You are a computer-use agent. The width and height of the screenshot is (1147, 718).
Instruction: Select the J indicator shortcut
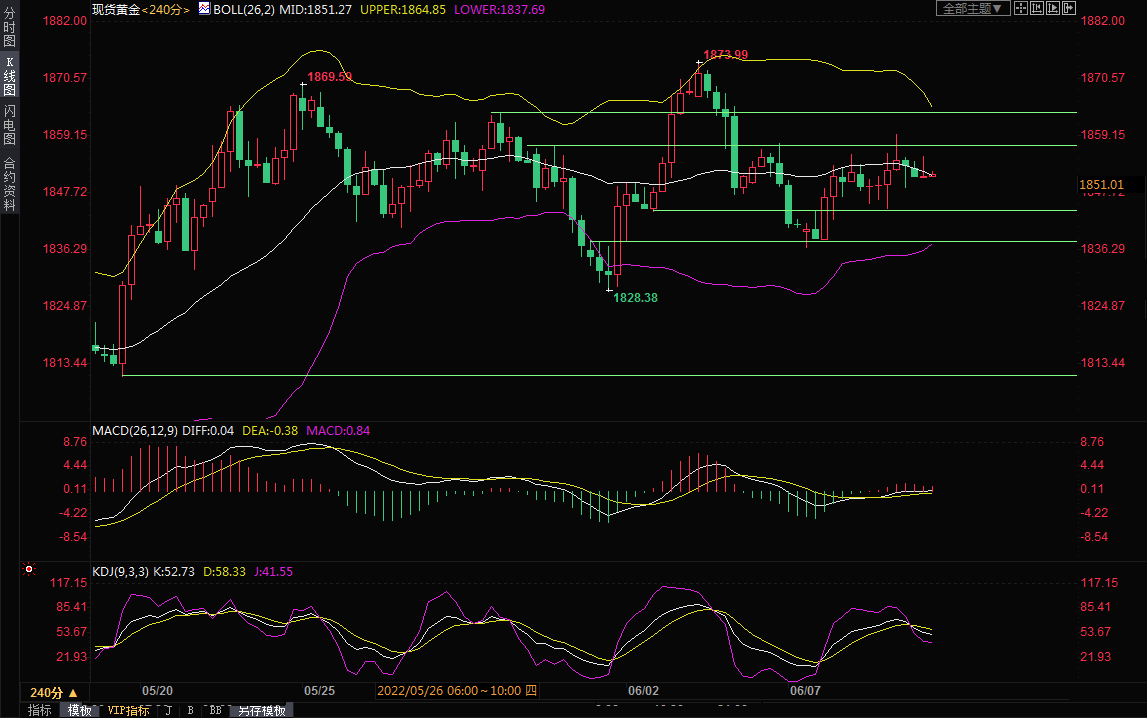(x=167, y=710)
